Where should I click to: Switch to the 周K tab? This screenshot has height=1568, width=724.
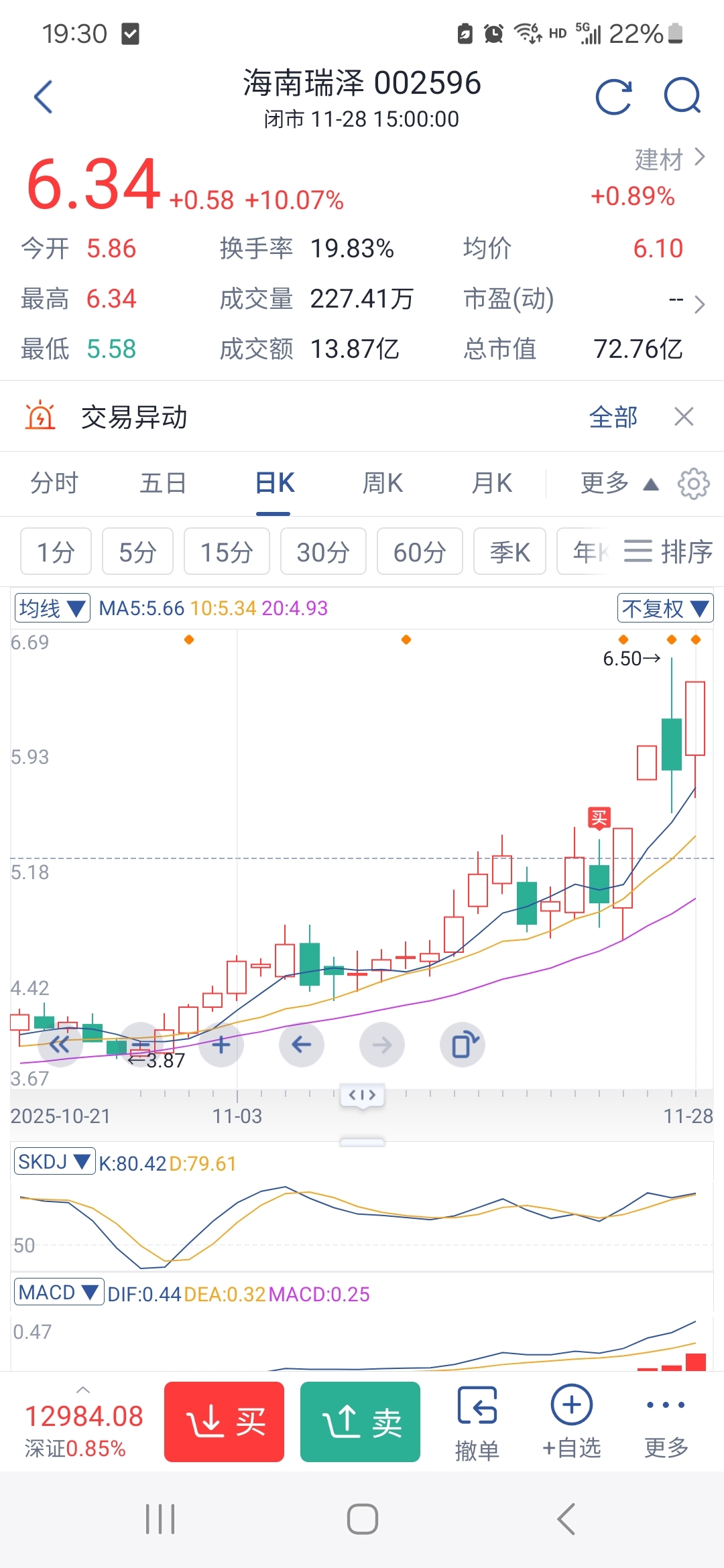pyautogui.click(x=382, y=483)
